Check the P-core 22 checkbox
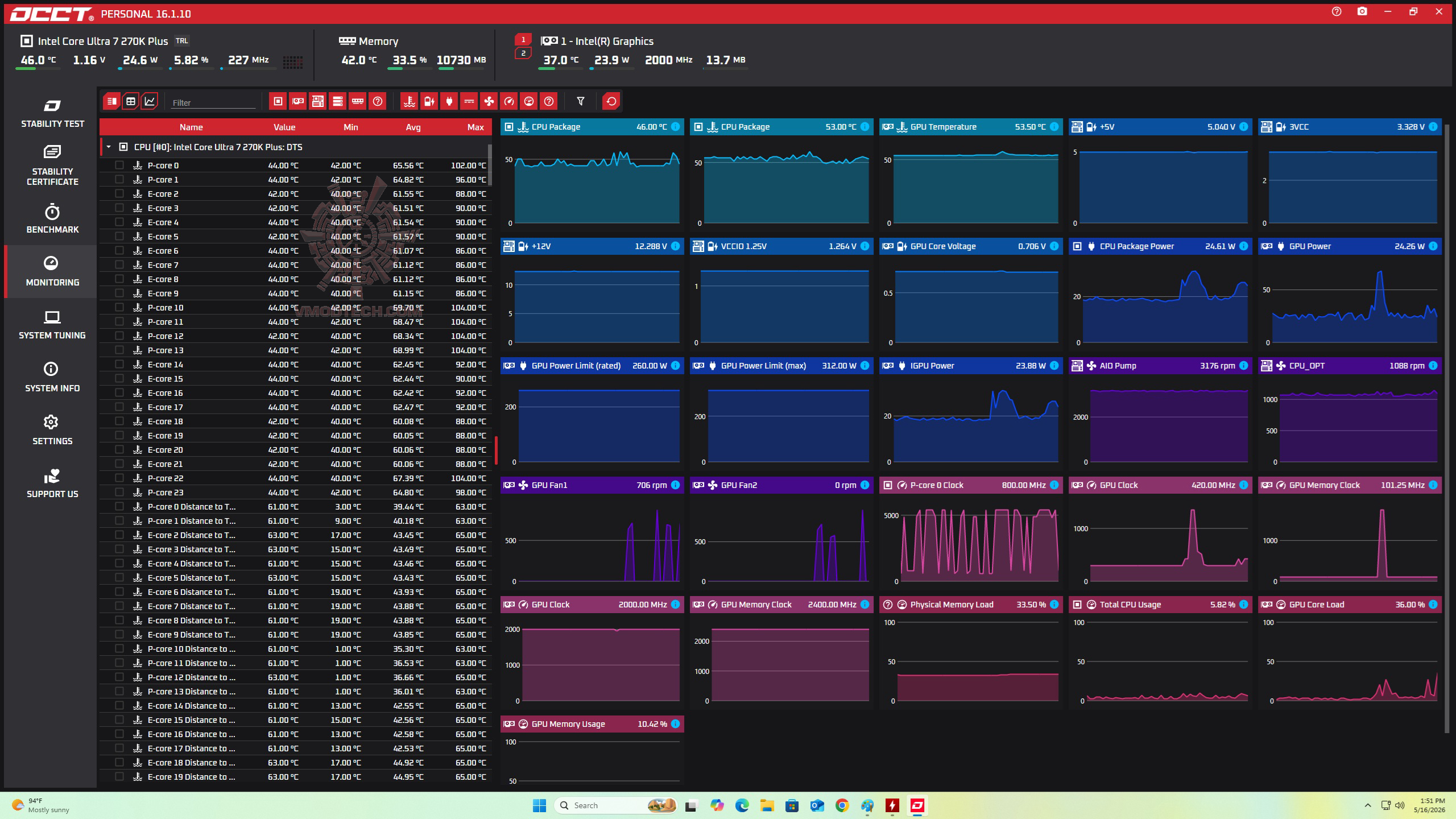This screenshot has width=1456, height=819. (x=119, y=478)
